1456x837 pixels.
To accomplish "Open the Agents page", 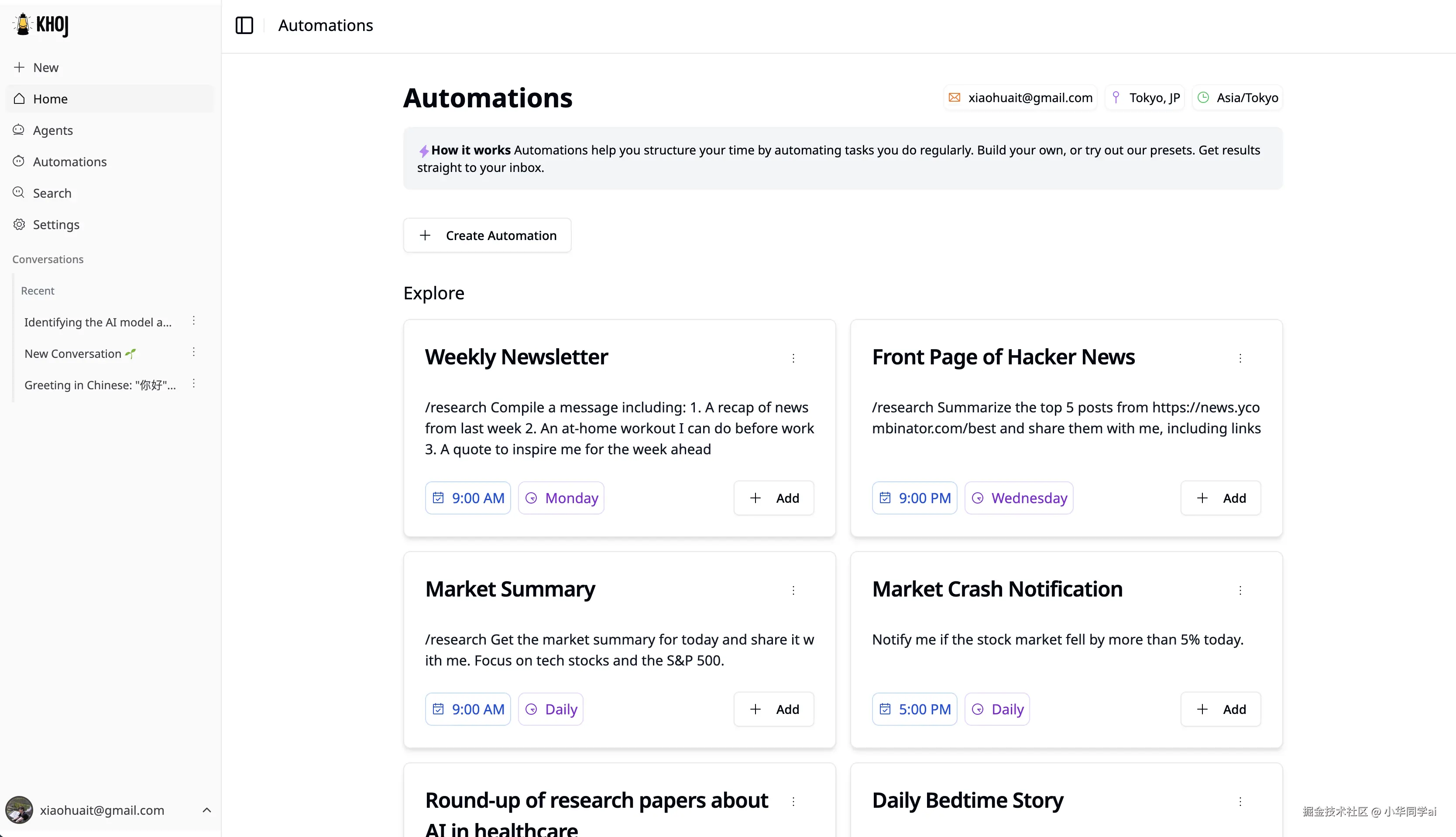I will [x=52, y=130].
